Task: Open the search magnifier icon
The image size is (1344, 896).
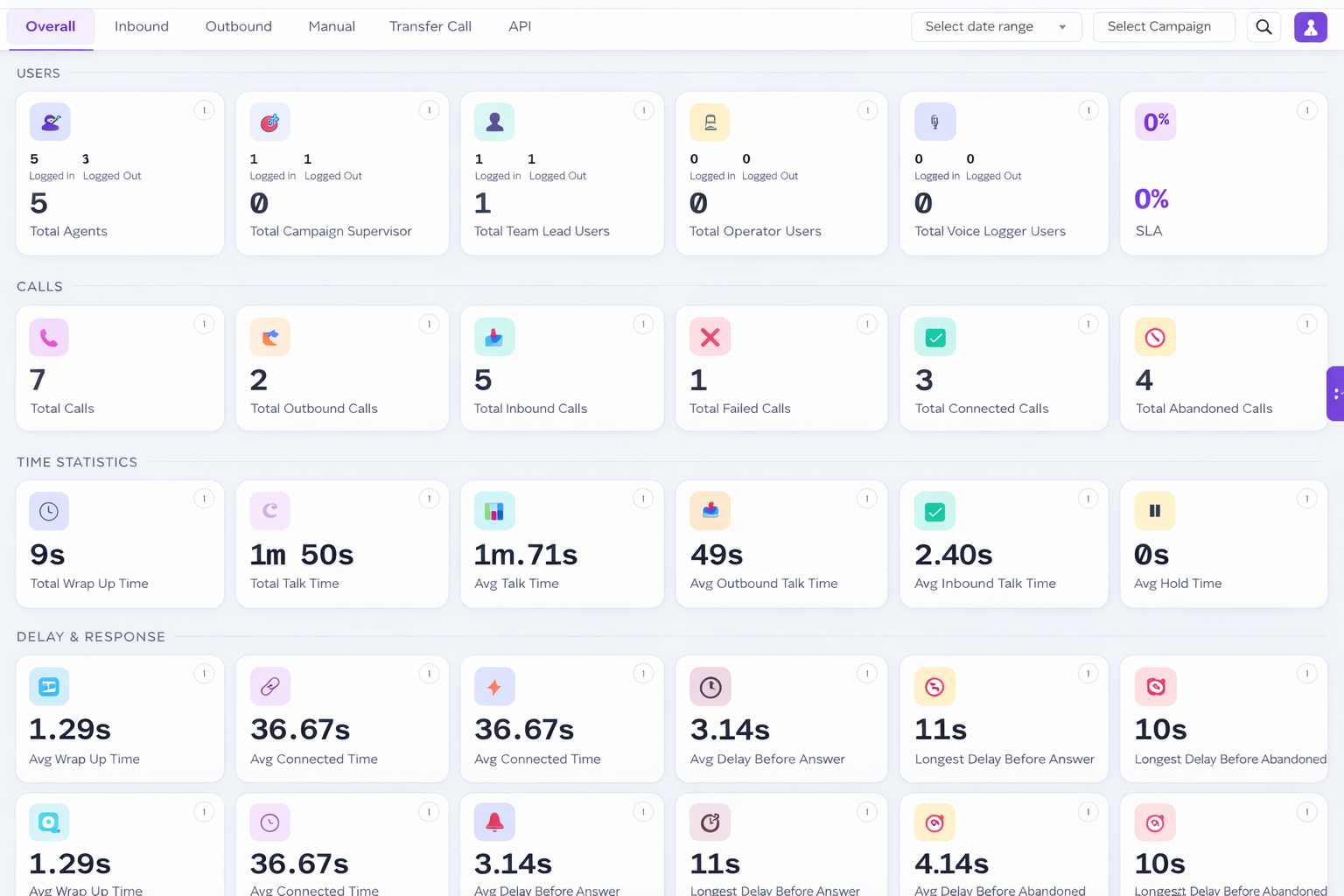Action: [x=1263, y=26]
